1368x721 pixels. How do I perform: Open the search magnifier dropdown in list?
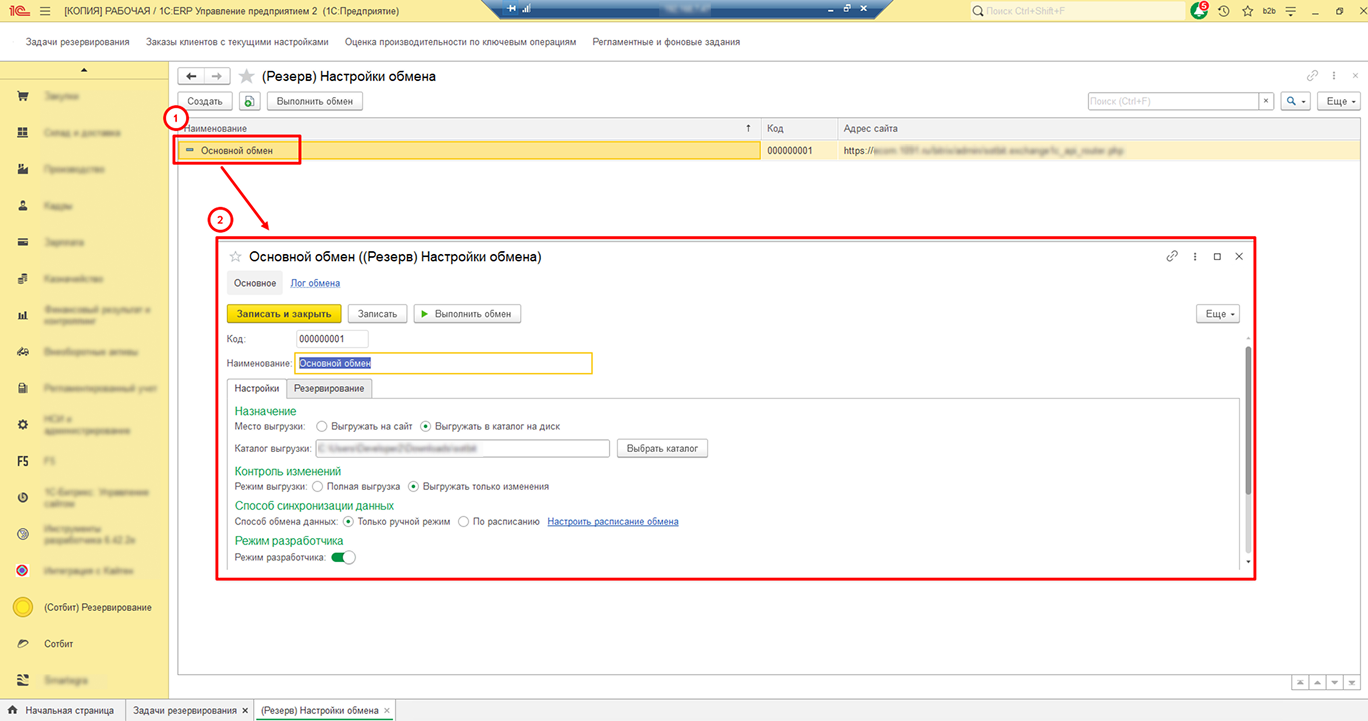[x=1296, y=102]
